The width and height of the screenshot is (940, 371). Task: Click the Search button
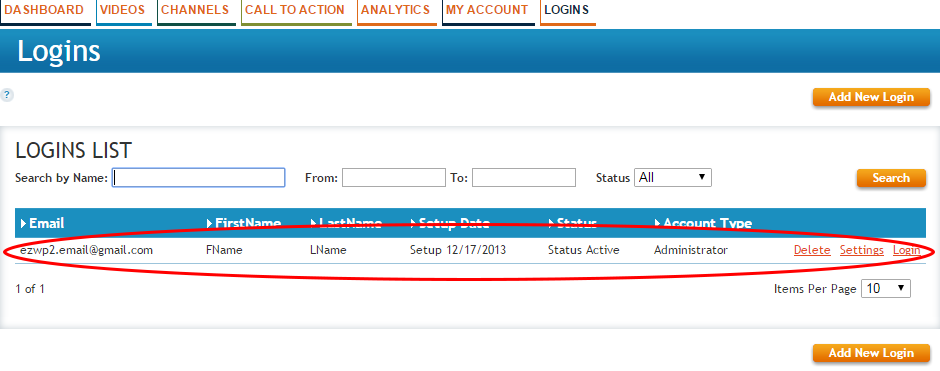pos(891,177)
